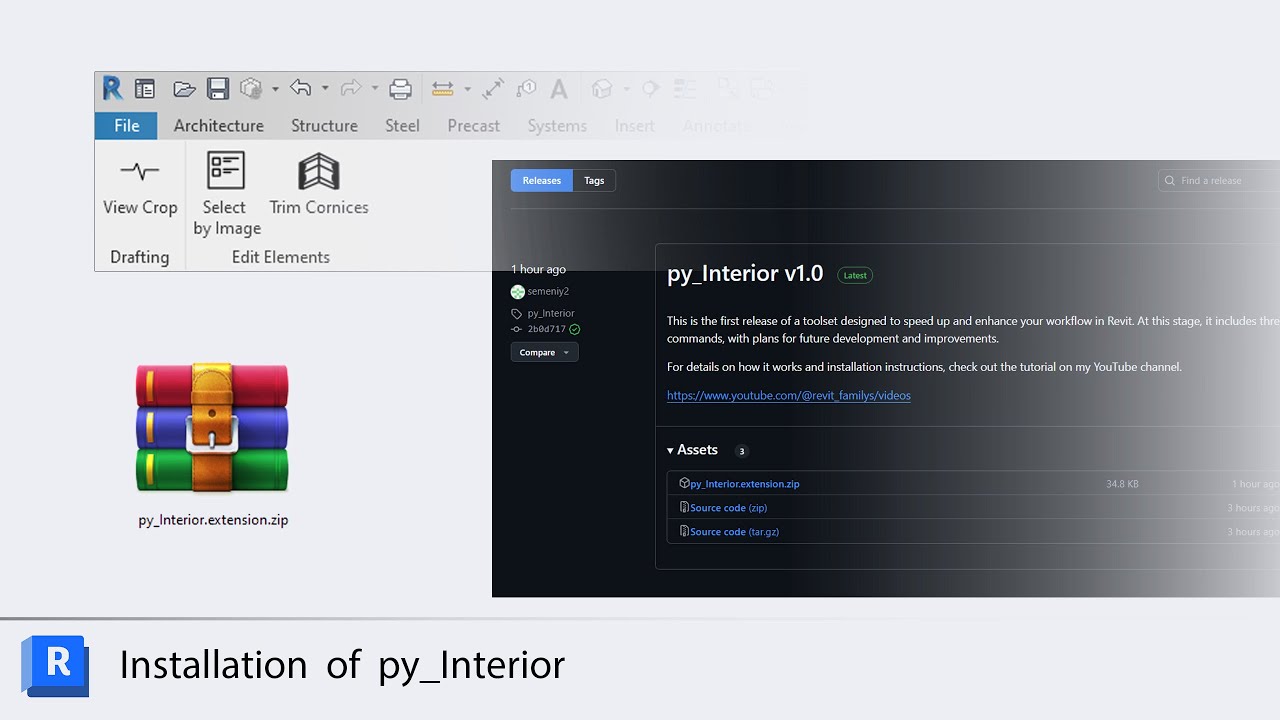Undo the last action in Revit

[300, 88]
